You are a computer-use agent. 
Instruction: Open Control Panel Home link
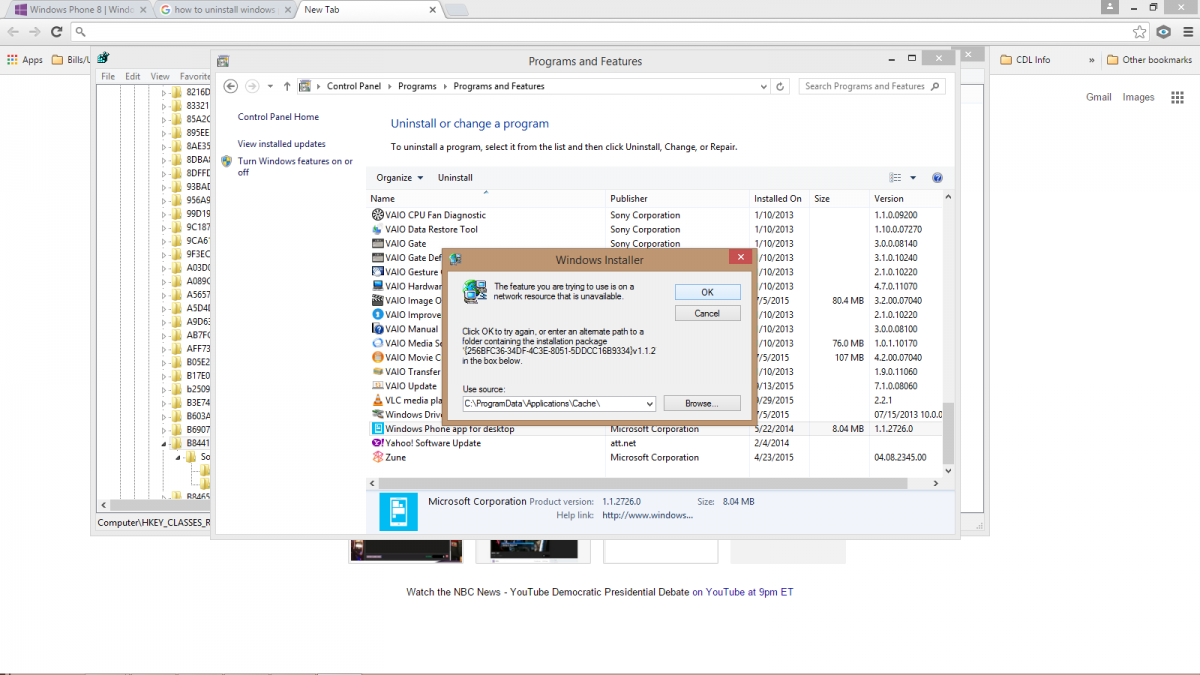click(278, 117)
